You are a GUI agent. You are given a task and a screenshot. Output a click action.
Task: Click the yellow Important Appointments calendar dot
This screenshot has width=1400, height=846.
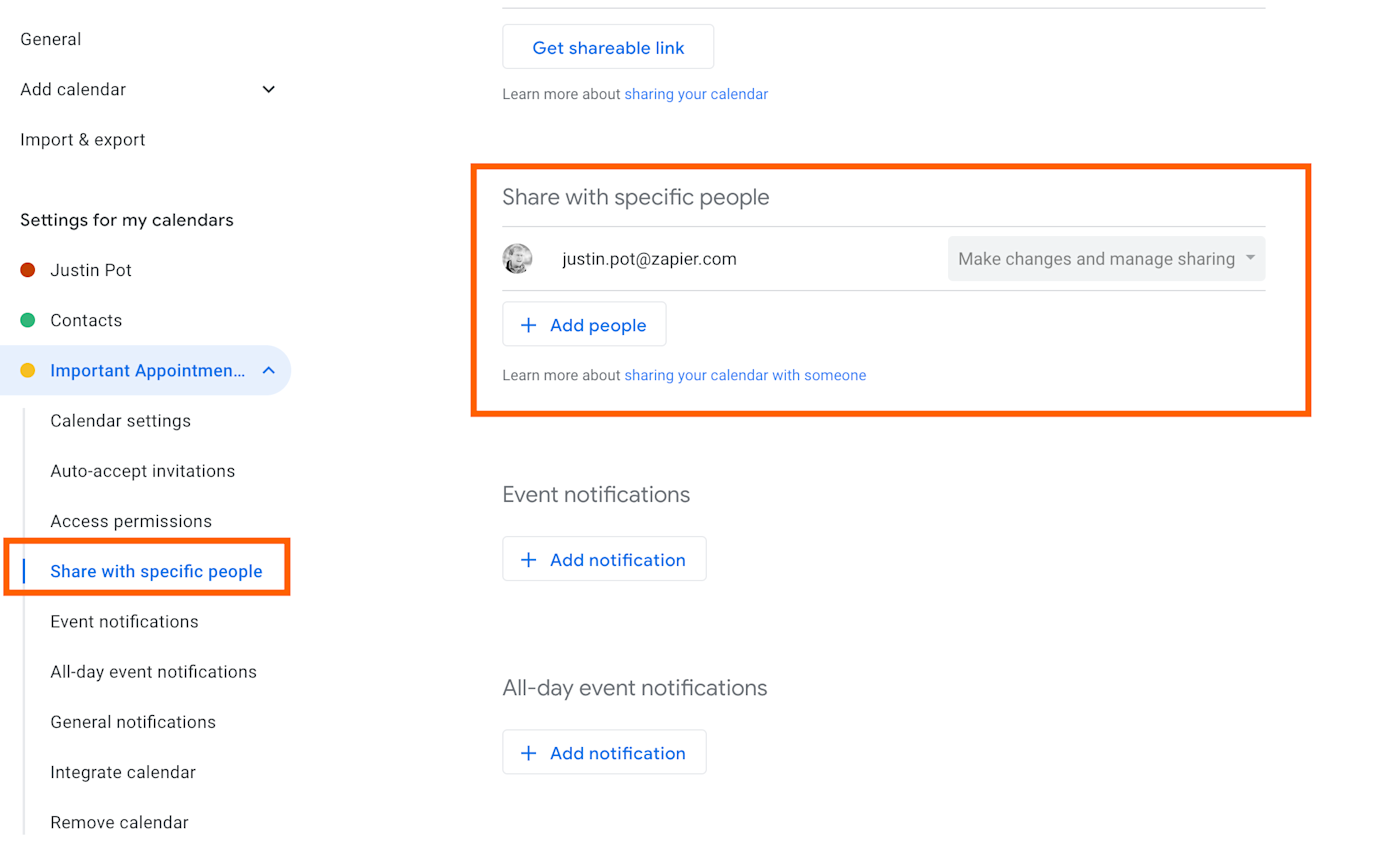[x=28, y=371]
